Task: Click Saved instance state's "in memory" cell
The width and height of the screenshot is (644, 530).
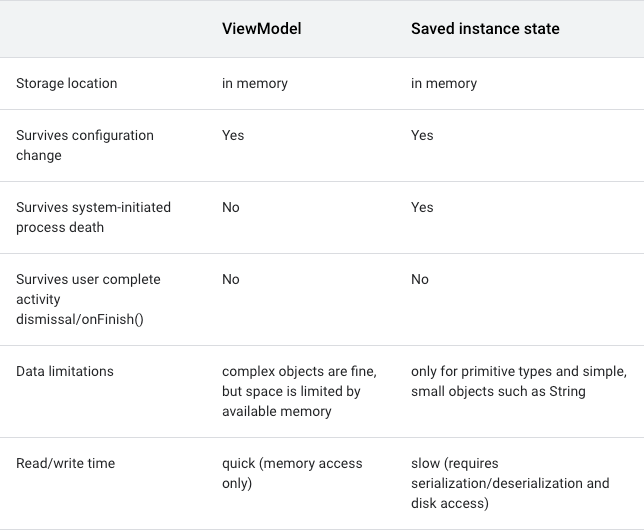Action: pyautogui.click(x=443, y=83)
